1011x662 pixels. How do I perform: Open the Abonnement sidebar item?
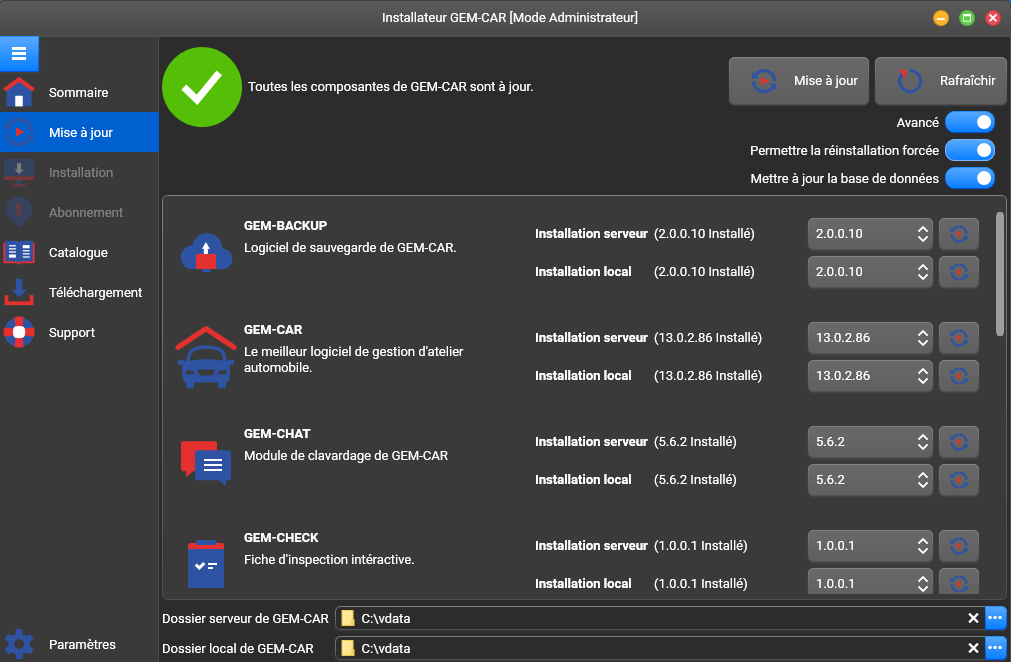pos(79,212)
